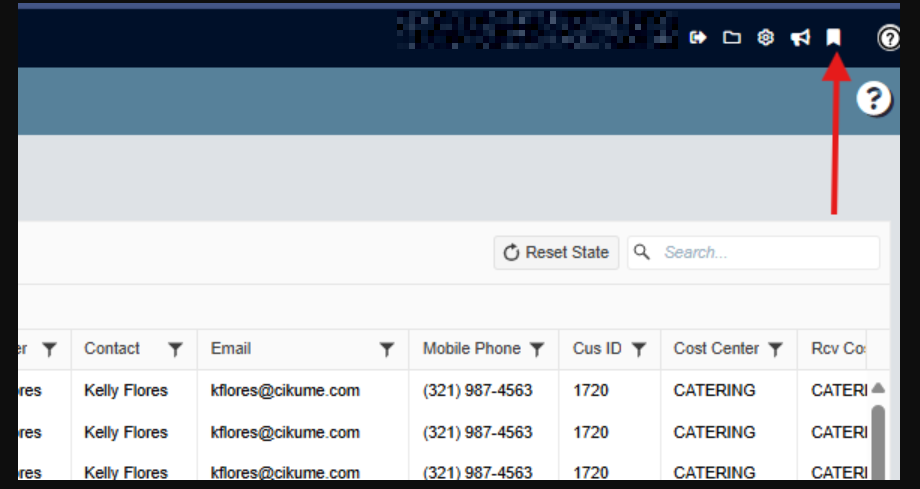Open the Cost Center column filter

pyautogui.click(x=775, y=349)
